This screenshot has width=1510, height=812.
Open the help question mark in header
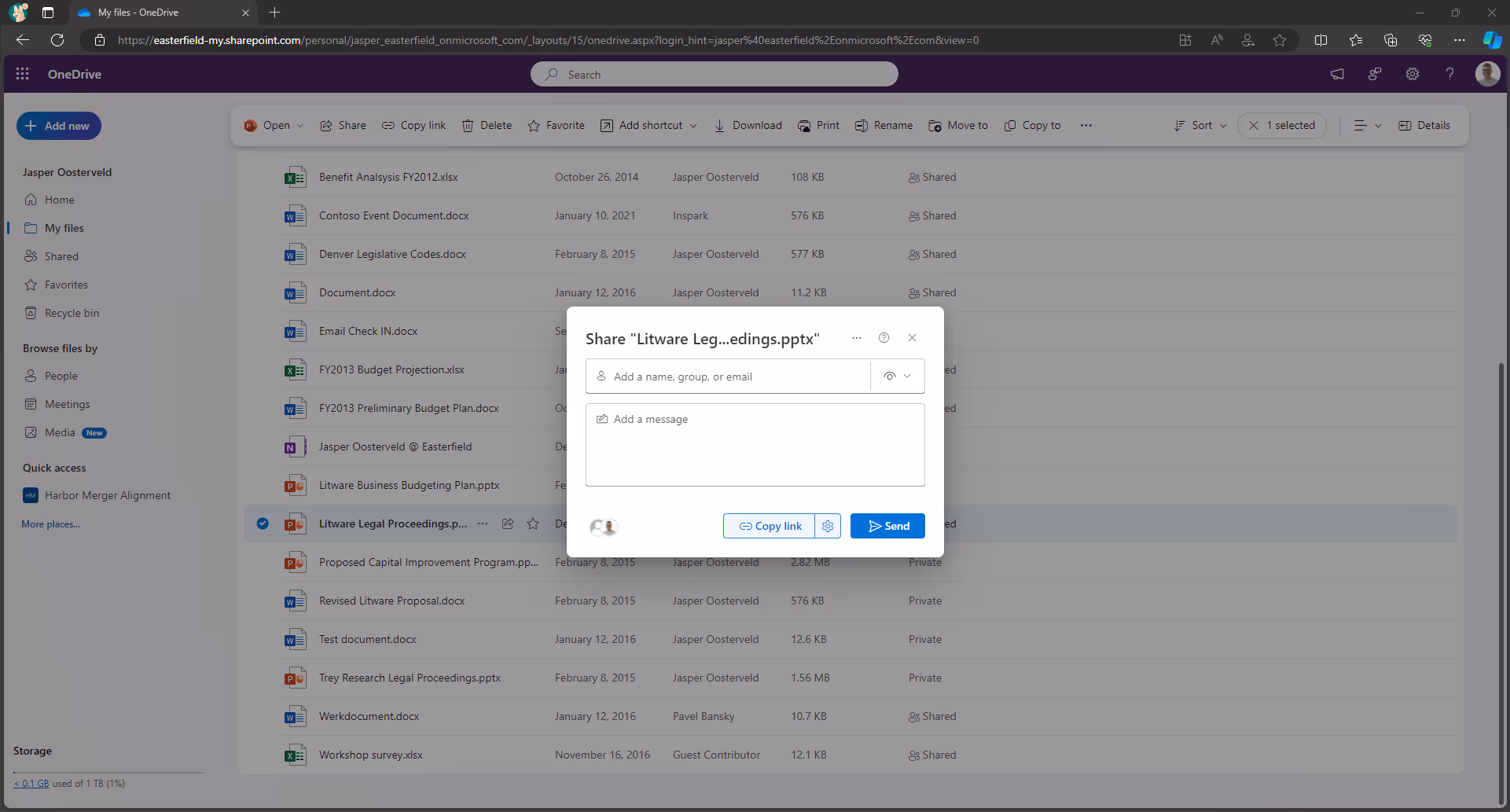(x=1449, y=74)
